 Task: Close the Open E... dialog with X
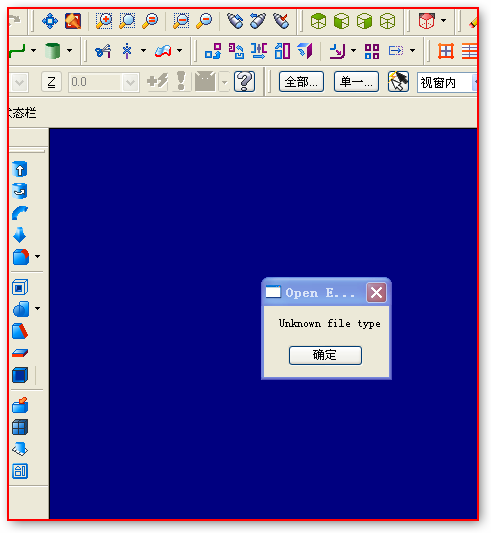(376, 292)
